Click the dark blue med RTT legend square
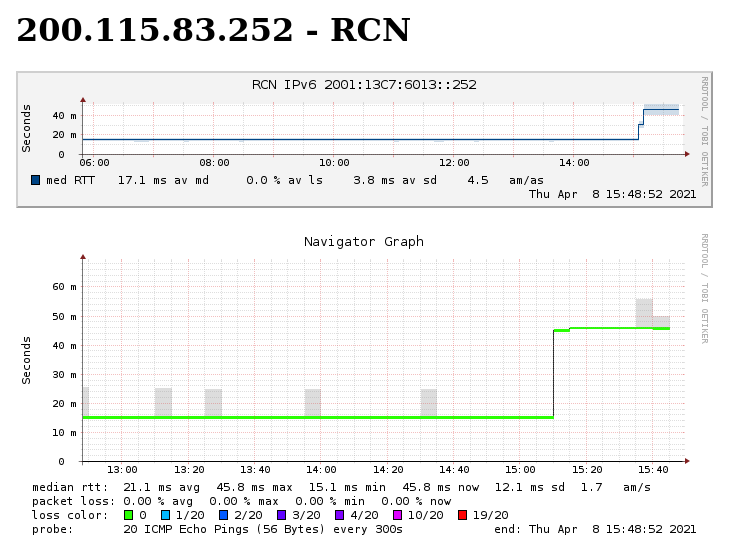This screenshot has height=547, width=744. [36, 180]
